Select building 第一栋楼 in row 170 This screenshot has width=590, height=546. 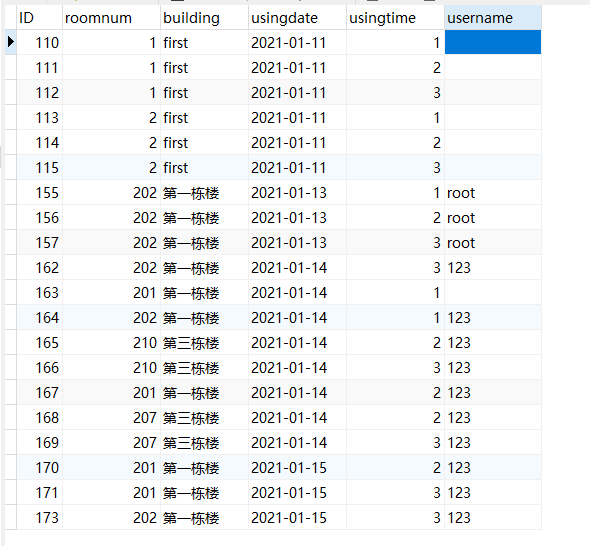point(204,467)
